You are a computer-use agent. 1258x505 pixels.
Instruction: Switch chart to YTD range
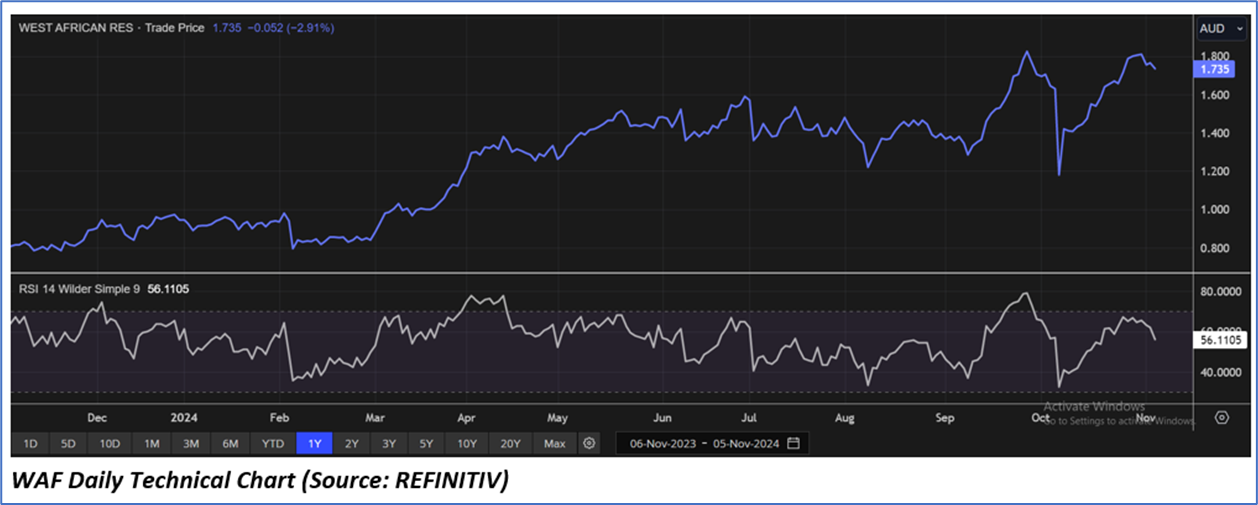click(272, 443)
